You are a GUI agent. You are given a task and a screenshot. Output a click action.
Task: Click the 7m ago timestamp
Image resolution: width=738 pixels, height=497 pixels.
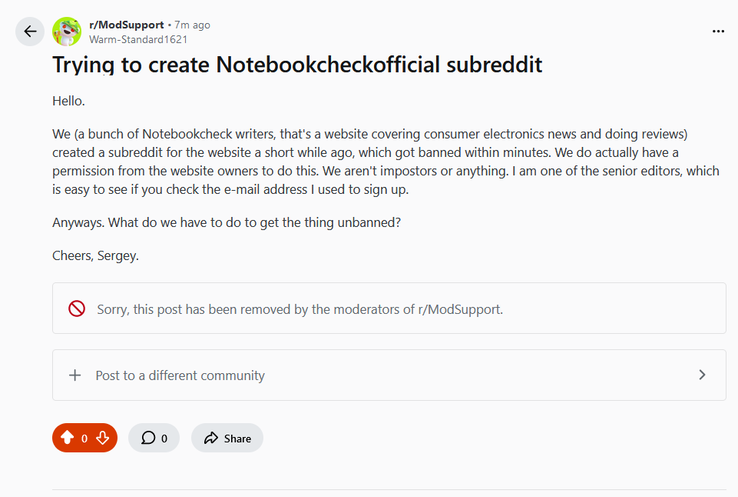point(191,24)
